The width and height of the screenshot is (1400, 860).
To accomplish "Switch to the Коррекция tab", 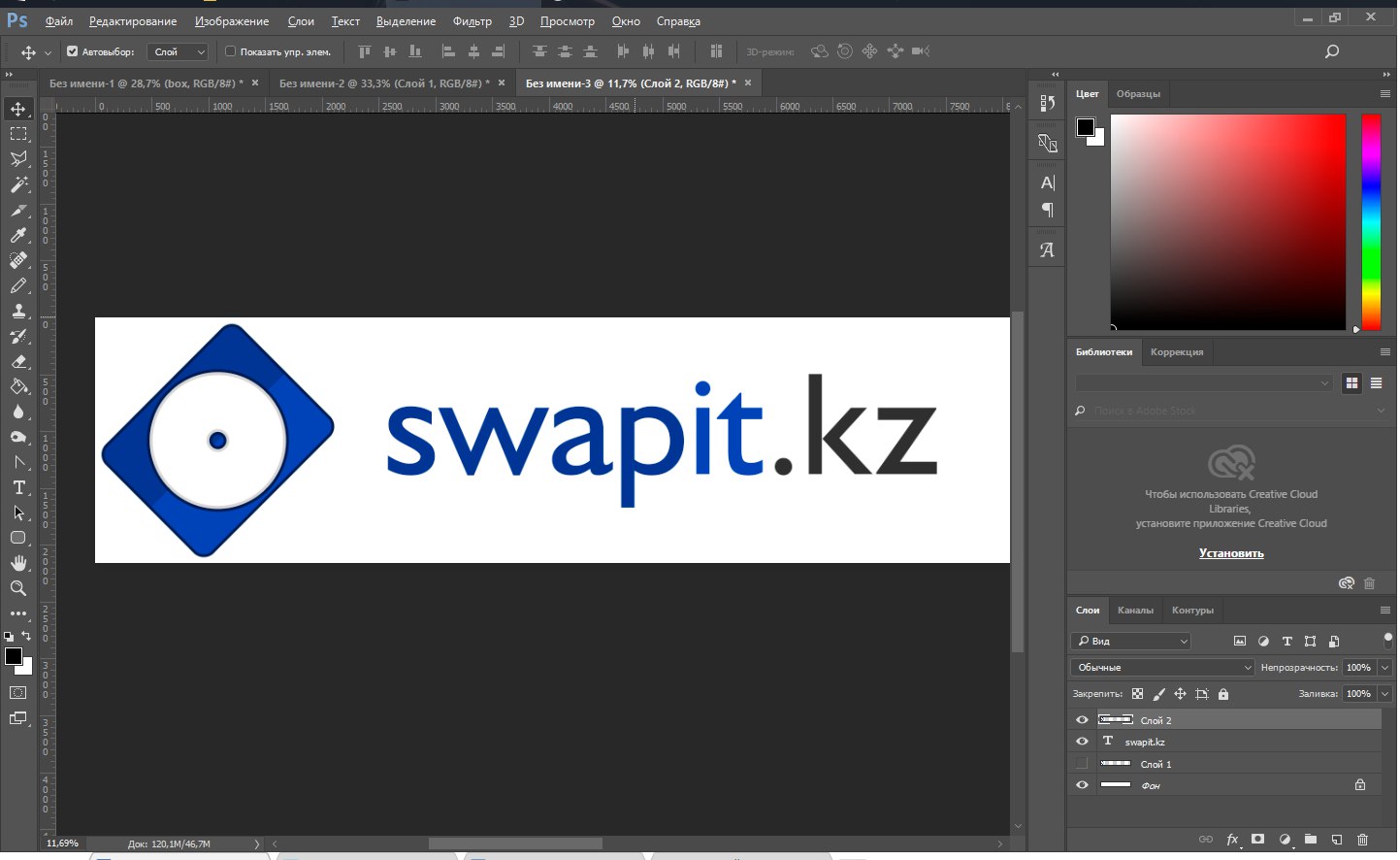I will click(1177, 351).
